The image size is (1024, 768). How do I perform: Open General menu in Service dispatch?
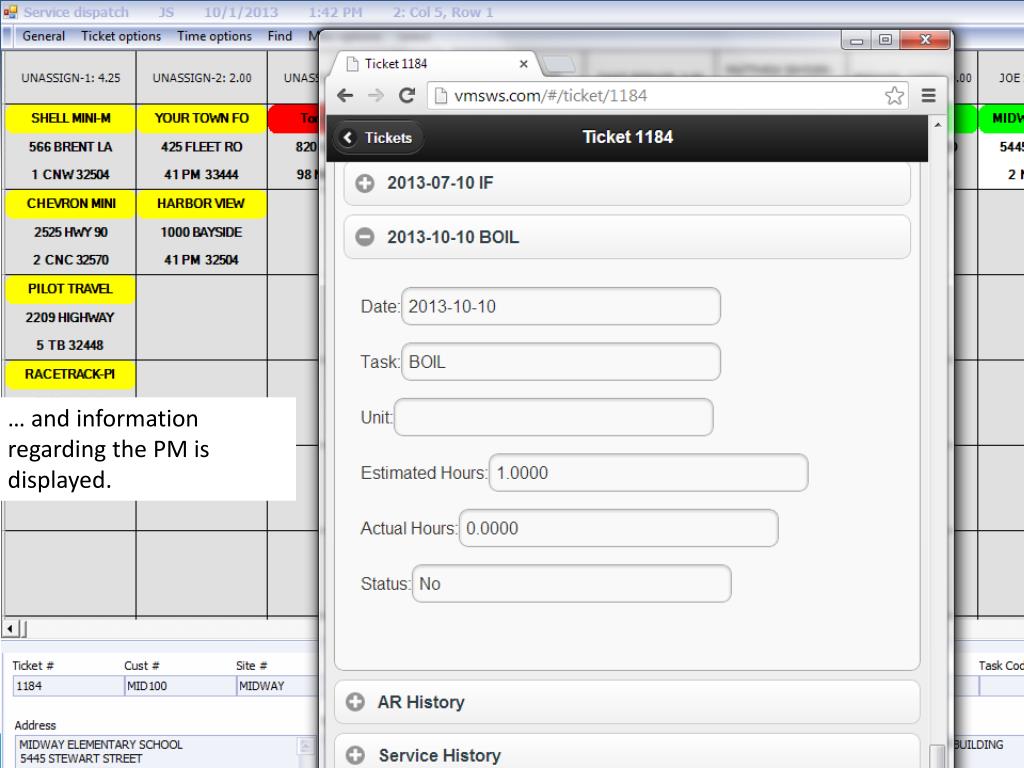(x=44, y=37)
